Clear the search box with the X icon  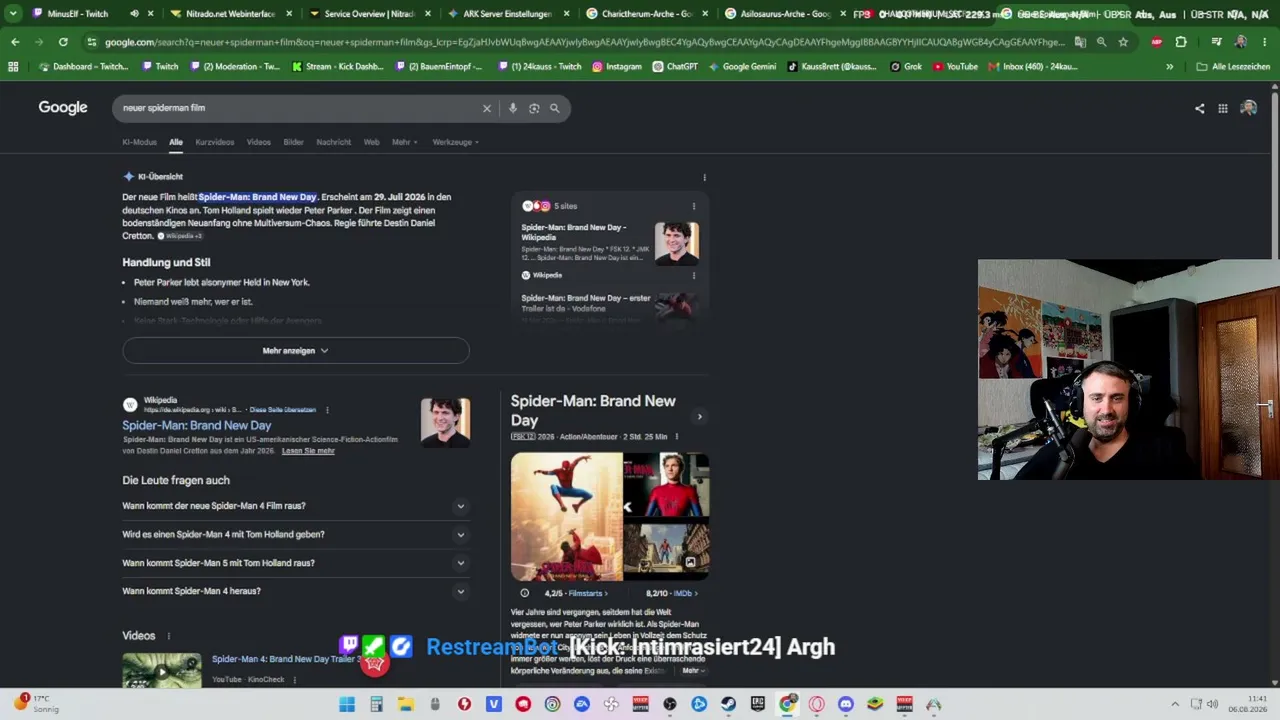pos(487,108)
